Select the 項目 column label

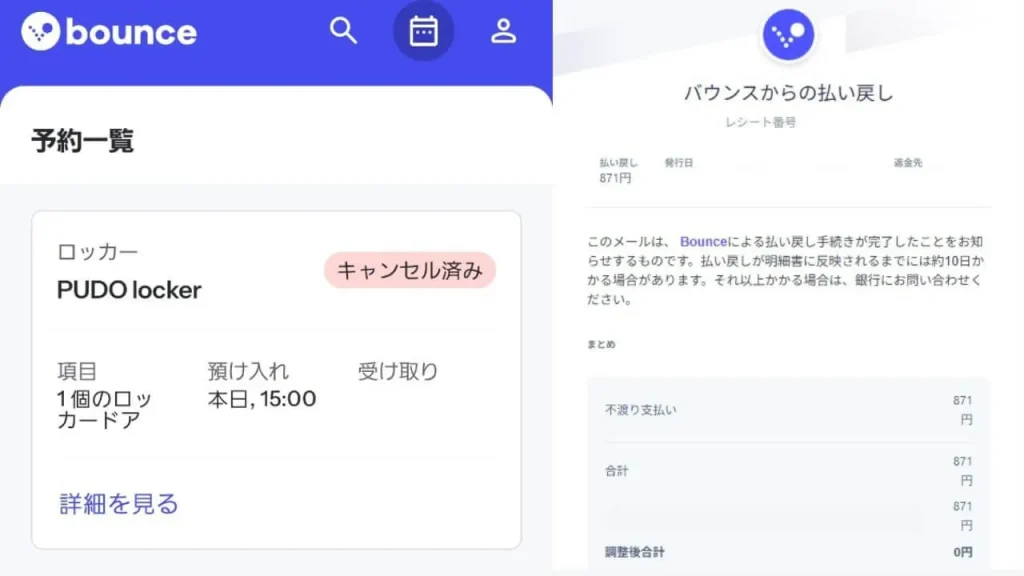[77, 371]
